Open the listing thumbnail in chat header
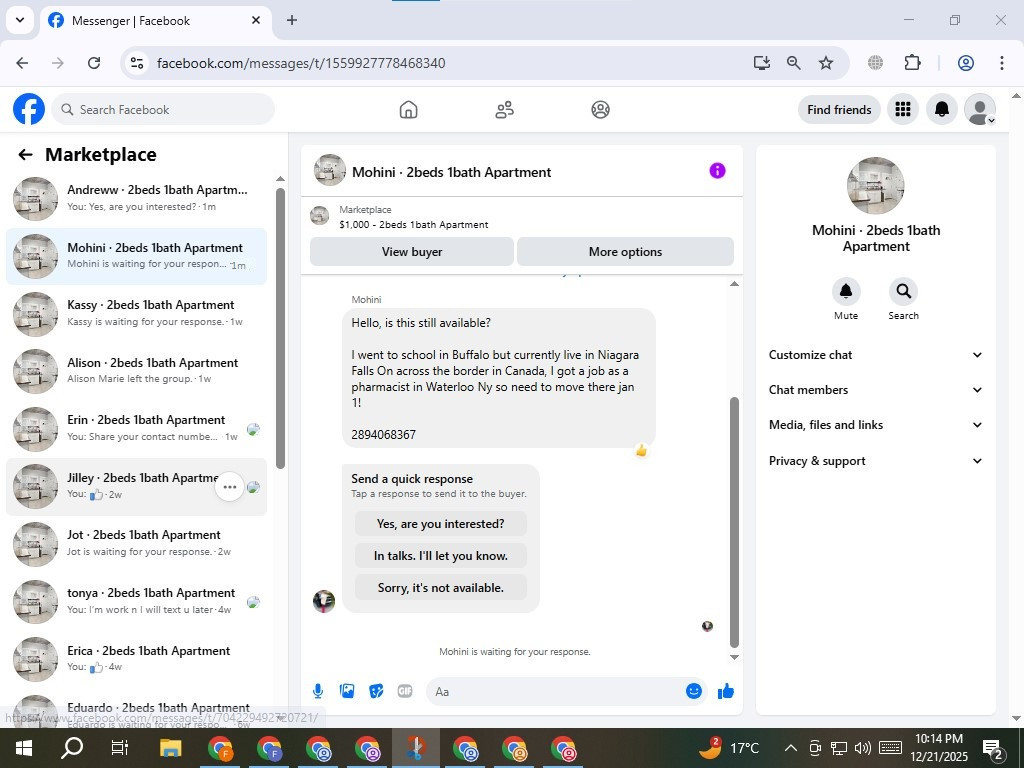The width and height of the screenshot is (1024, 768). pos(330,170)
